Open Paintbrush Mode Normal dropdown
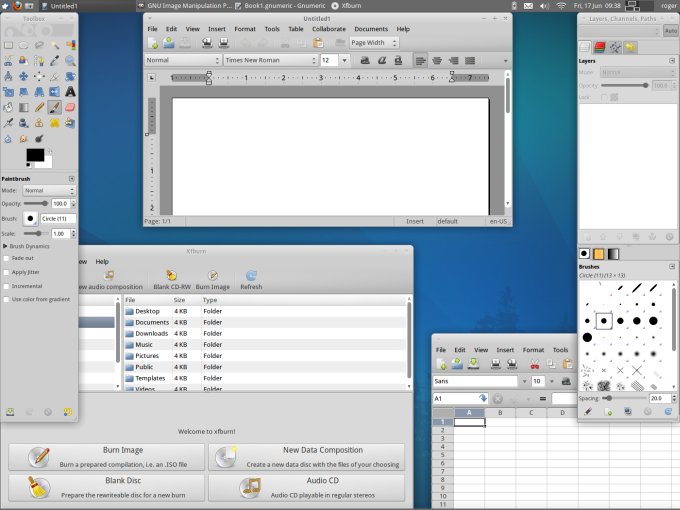Screen dimensions: 680x510 tap(49, 190)
